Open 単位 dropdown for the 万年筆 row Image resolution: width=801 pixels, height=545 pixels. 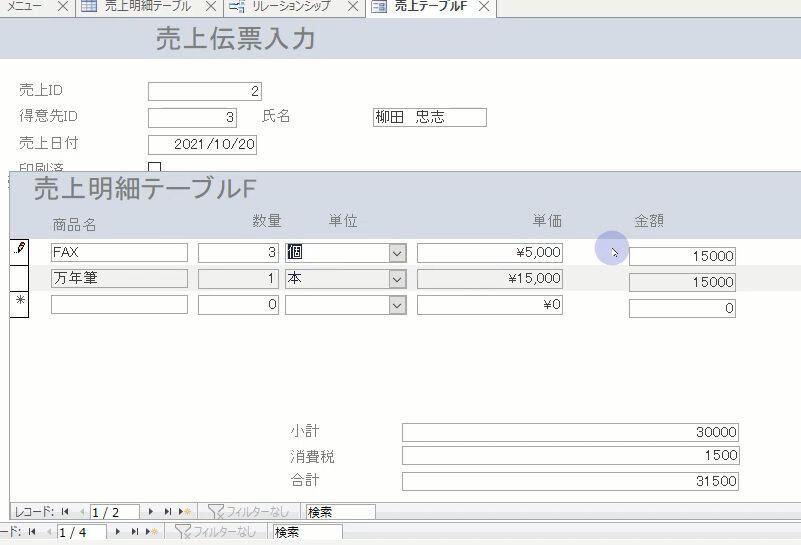tap(397, 279)
